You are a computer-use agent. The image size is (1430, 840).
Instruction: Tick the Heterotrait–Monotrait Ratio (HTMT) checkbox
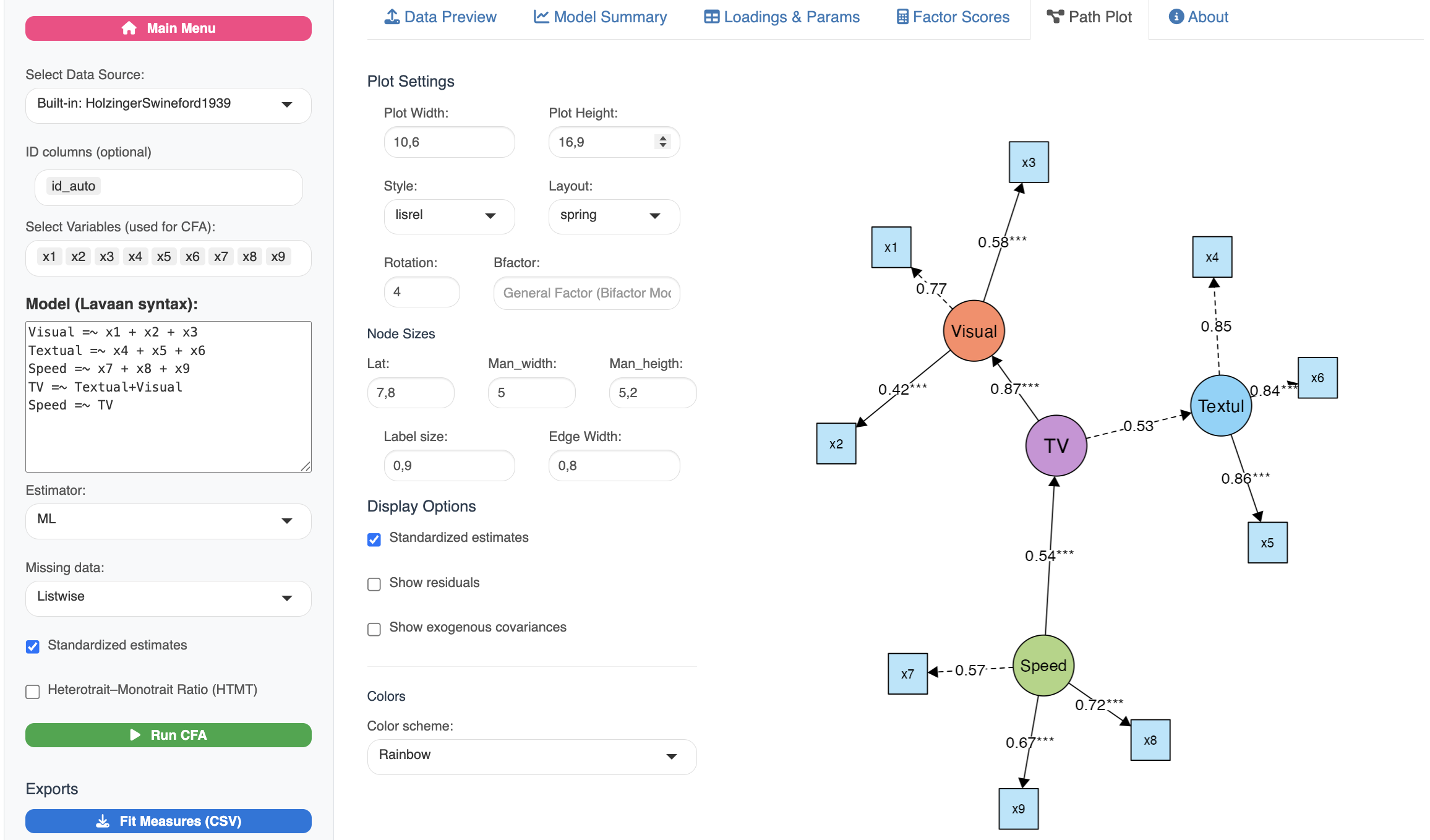pos(33,691)
